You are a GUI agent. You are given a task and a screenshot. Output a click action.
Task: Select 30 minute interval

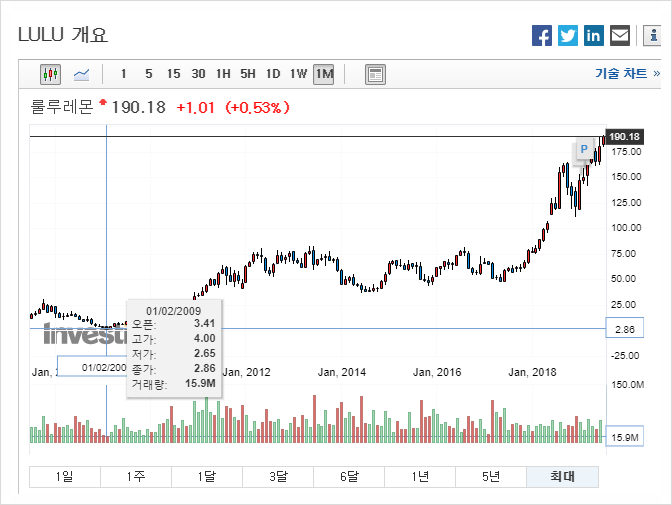coord(198,74)
